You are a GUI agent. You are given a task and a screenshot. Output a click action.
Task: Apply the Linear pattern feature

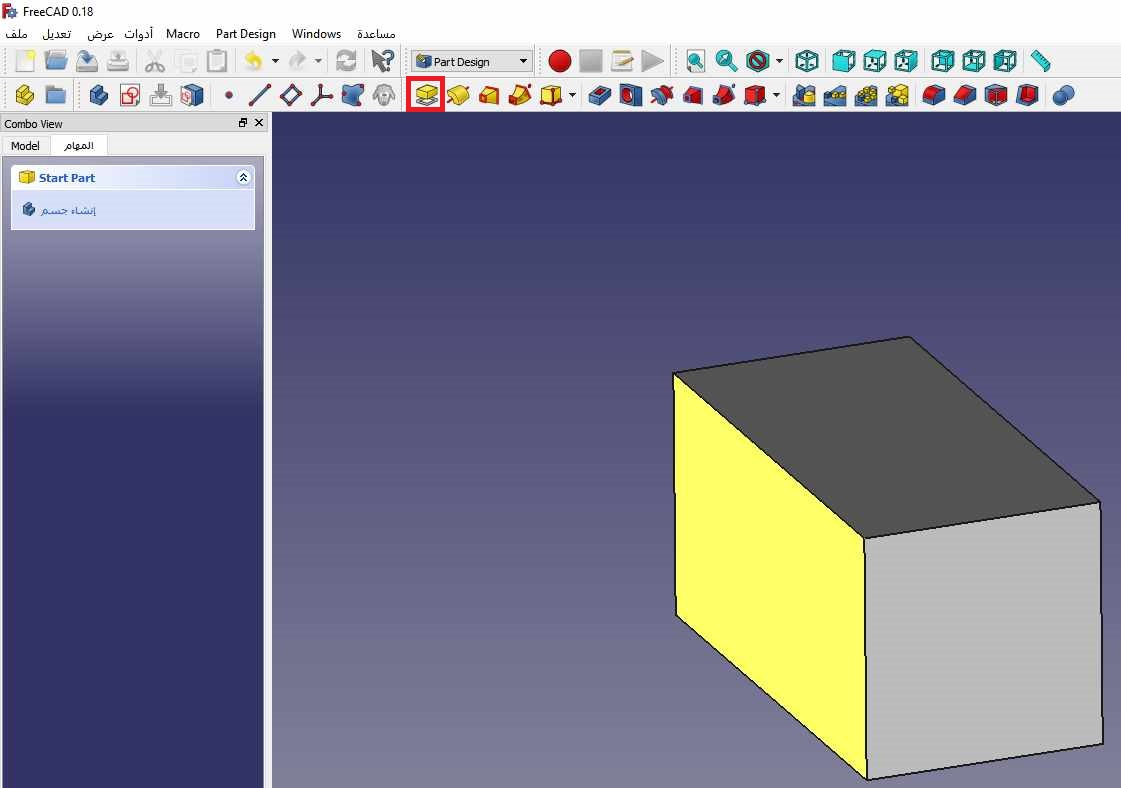[835, 94]
